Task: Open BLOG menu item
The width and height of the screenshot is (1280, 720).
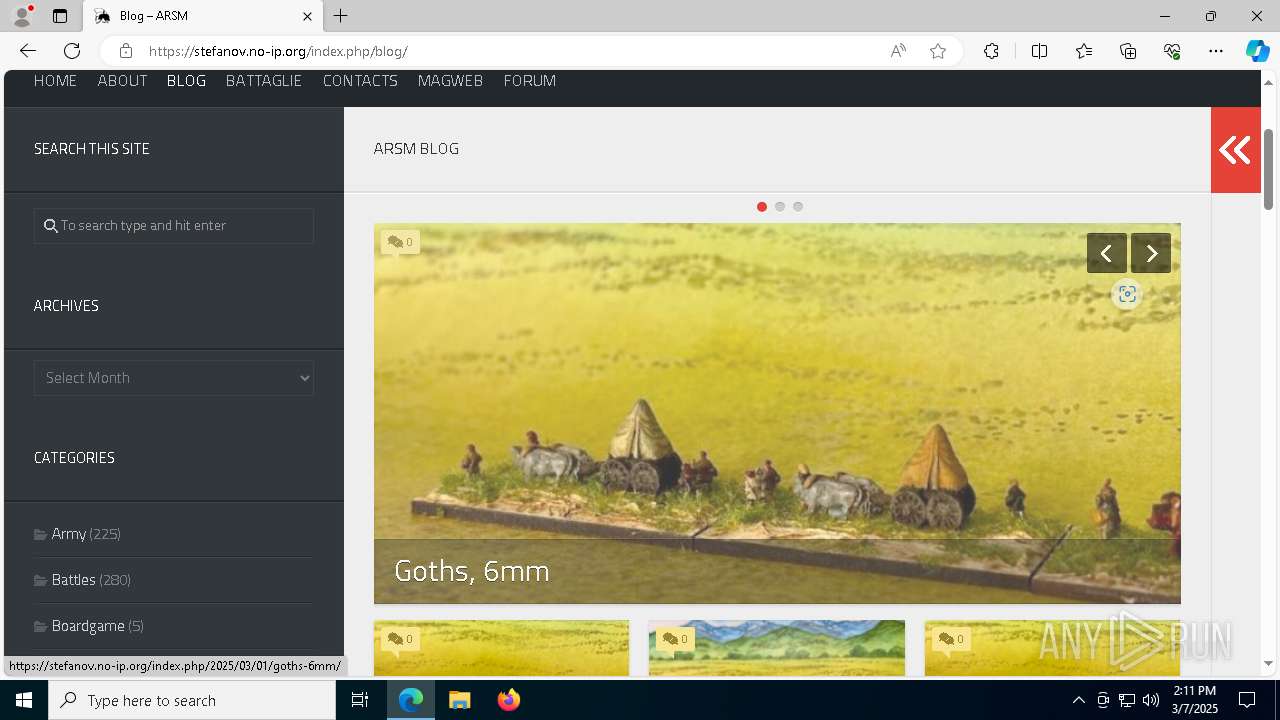Action: click(x=186, y=81)
